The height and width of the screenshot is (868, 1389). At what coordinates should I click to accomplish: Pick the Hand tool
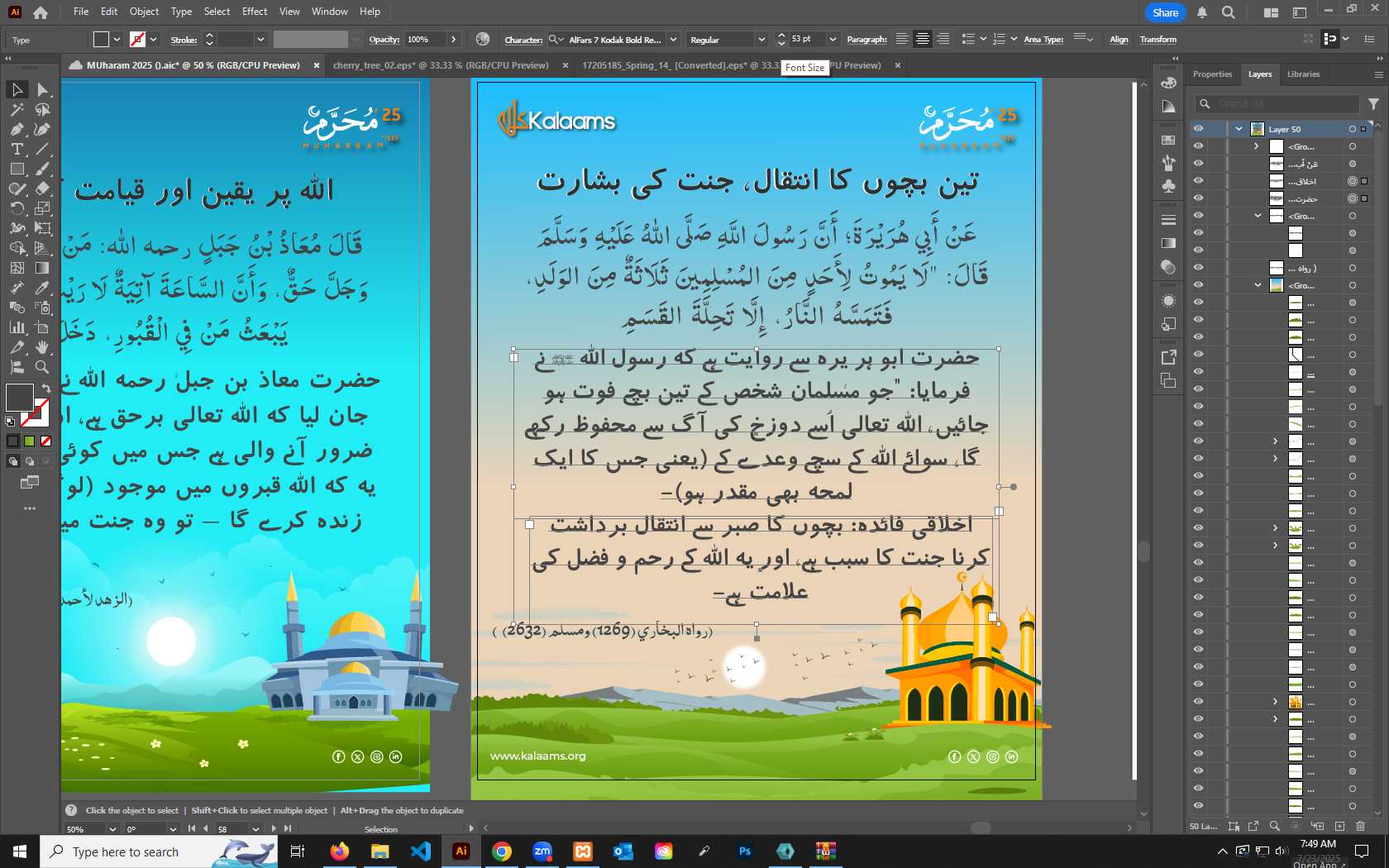tap(42, 347)
